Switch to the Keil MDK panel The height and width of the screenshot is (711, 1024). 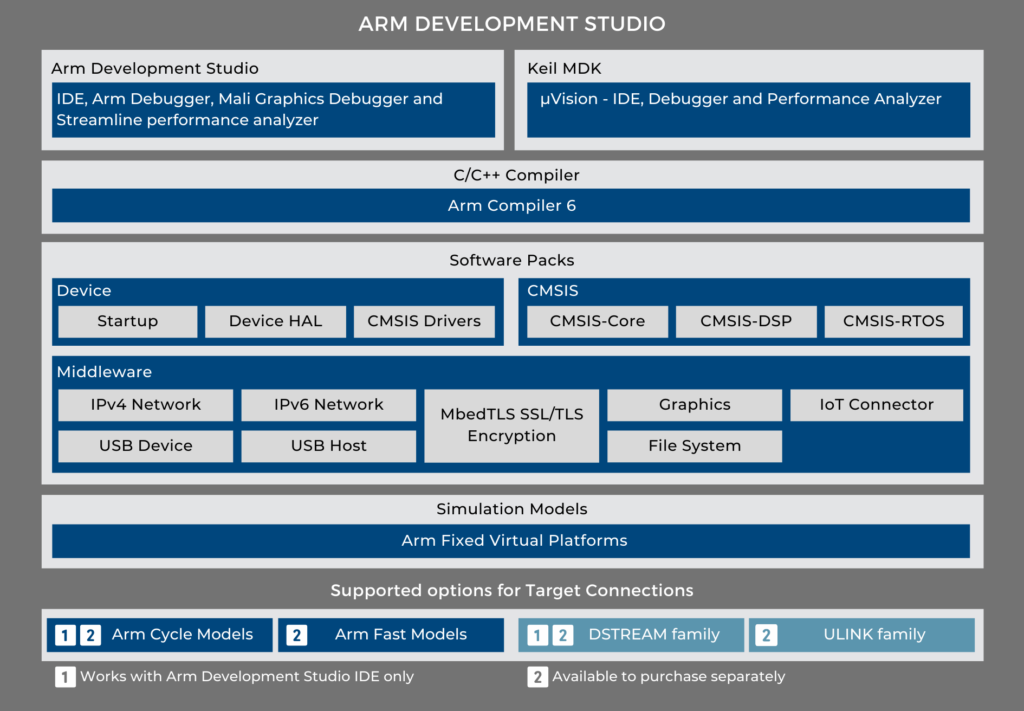click(748, 98)
